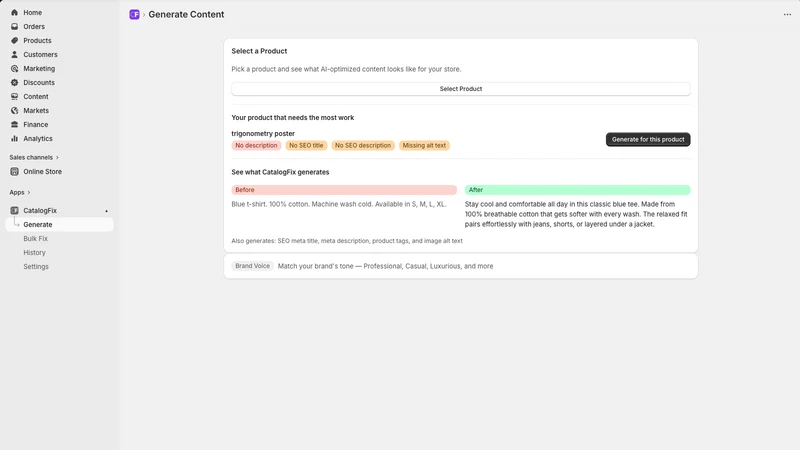
Task: Click the pin dot beside CatalogFix
Action: coord(106,211)
